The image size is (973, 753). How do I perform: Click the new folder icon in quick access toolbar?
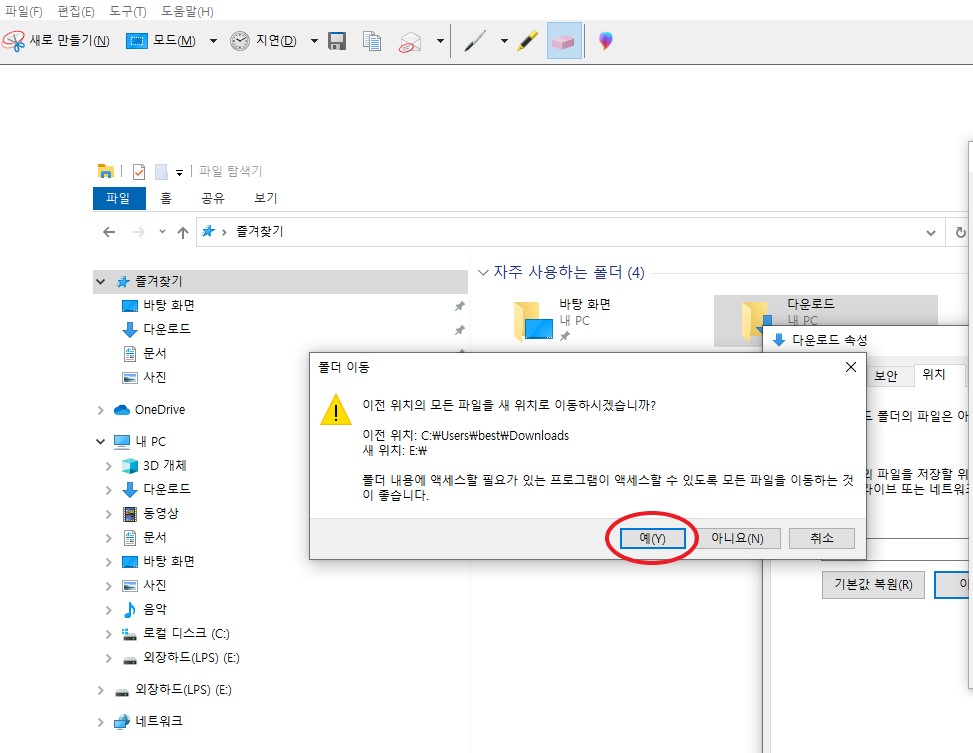pos(161,171)
